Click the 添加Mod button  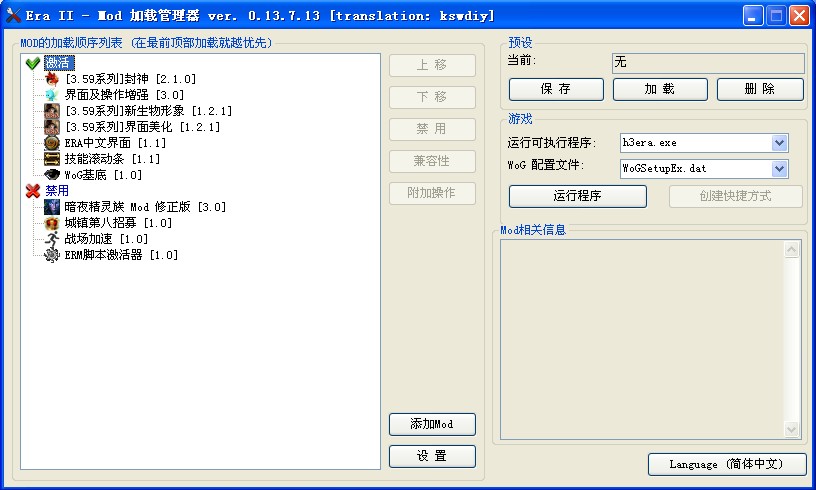click(432, 424)
